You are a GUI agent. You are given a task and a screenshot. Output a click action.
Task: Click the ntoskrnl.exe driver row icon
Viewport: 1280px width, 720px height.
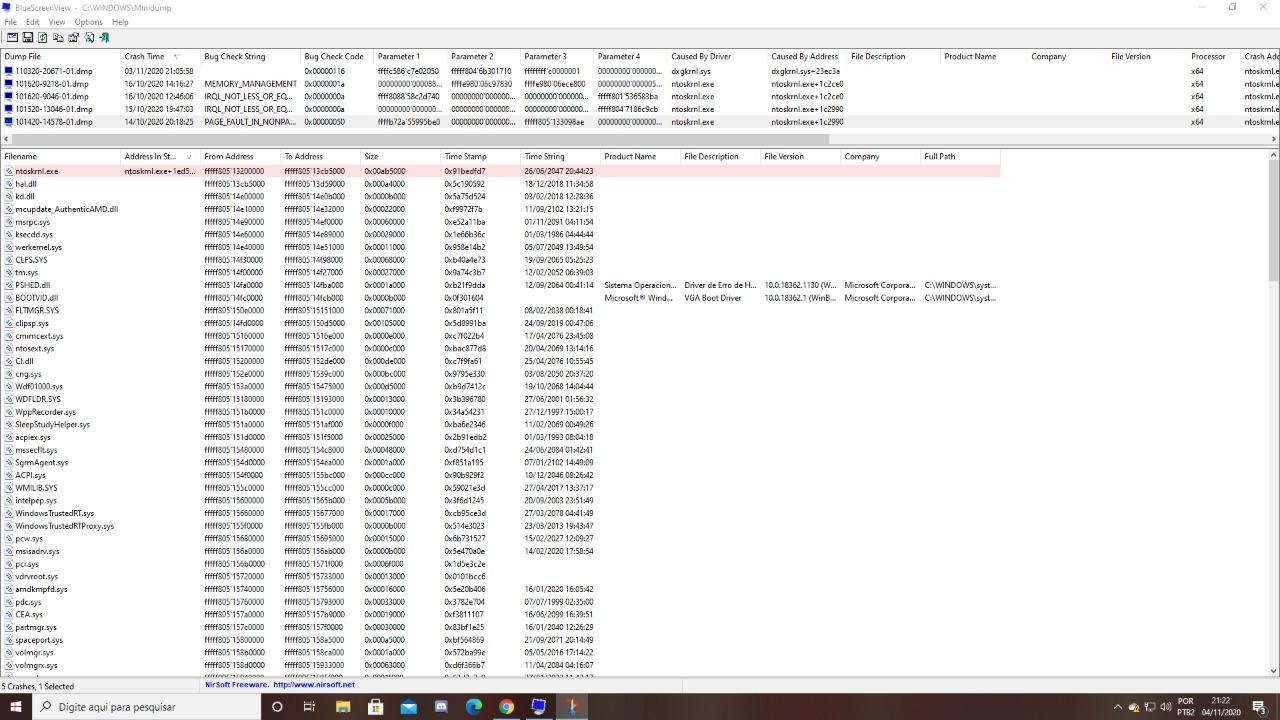pyautogui.click(x=9, y=171)
